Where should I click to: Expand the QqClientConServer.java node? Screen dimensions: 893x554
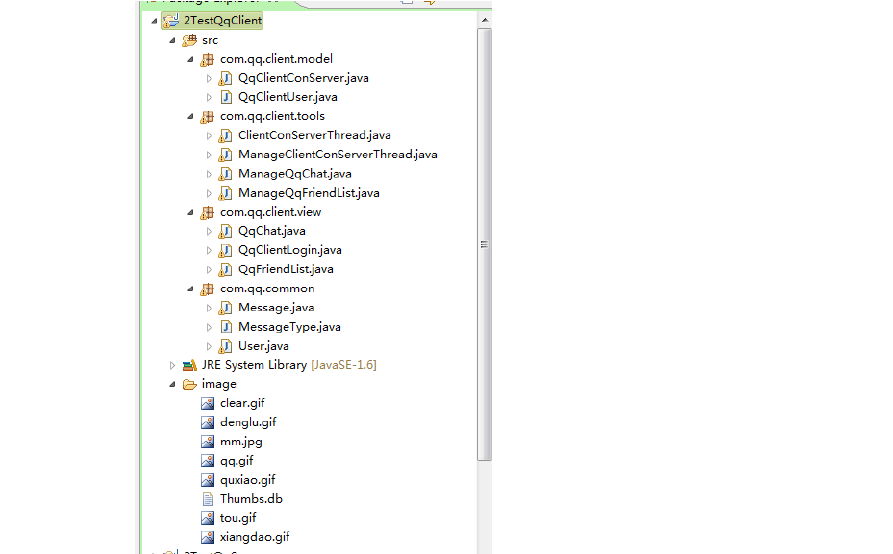point(209,79)
